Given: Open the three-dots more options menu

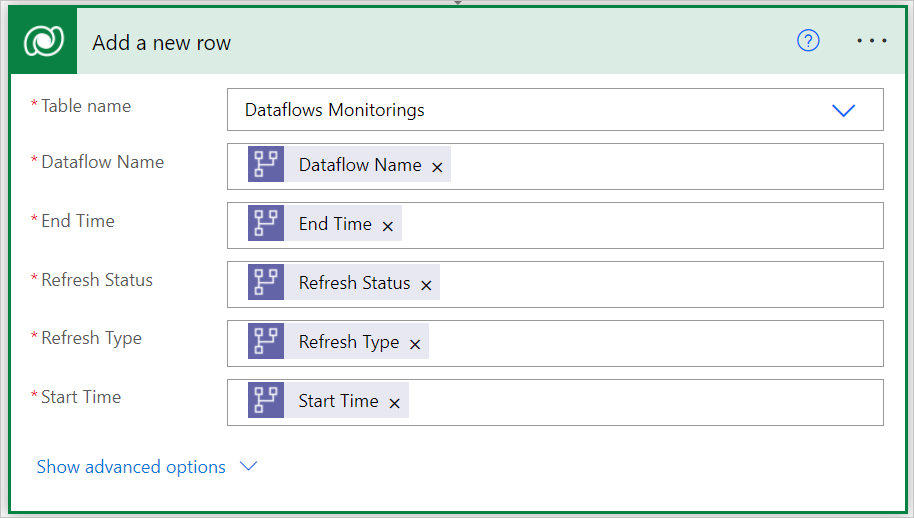Looking at the screenshot, I should click(872, 41).
